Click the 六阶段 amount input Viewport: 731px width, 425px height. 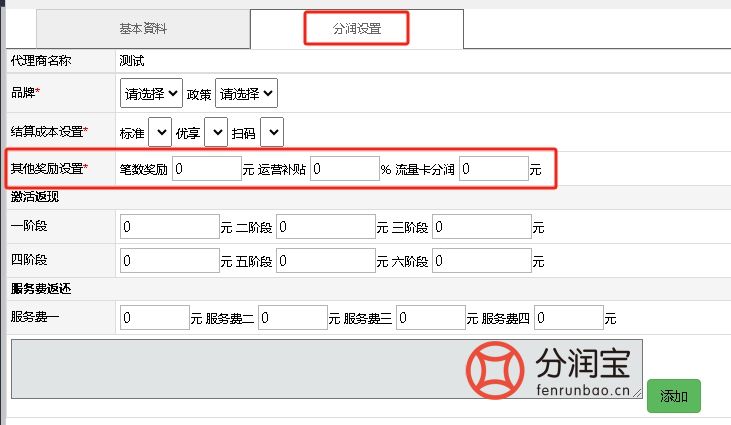481,261
